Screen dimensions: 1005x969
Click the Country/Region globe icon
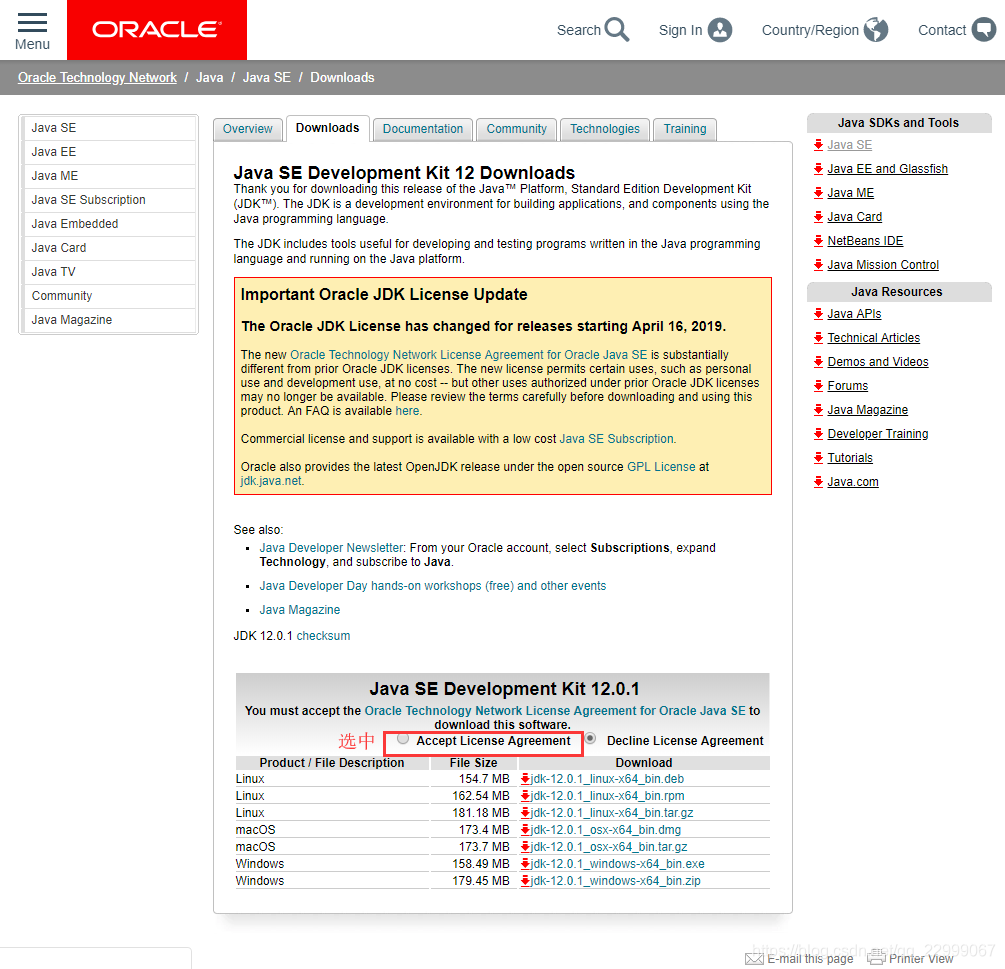tap(876, 29)
